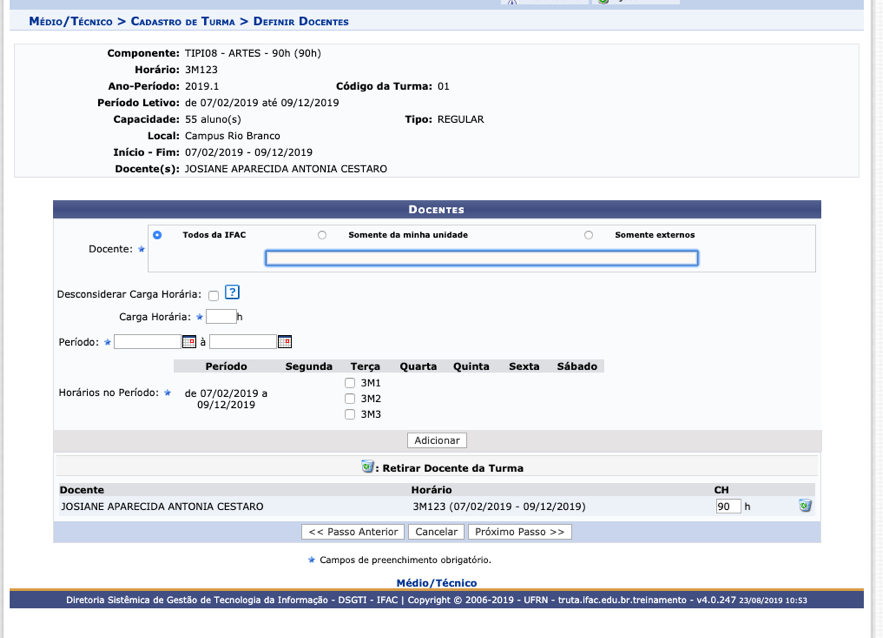Click the Quarta column header
The image size is (883, 638).
[x=418, y=367]
